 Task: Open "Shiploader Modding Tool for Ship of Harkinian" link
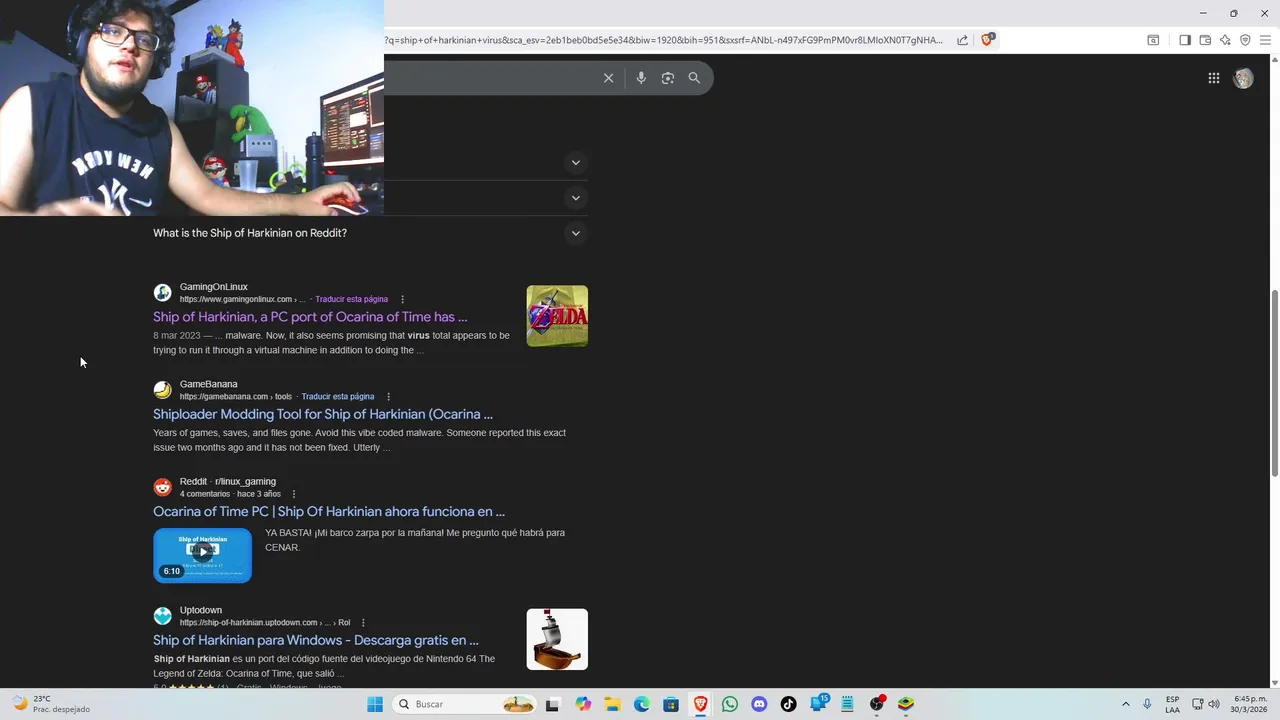point(323,414)
